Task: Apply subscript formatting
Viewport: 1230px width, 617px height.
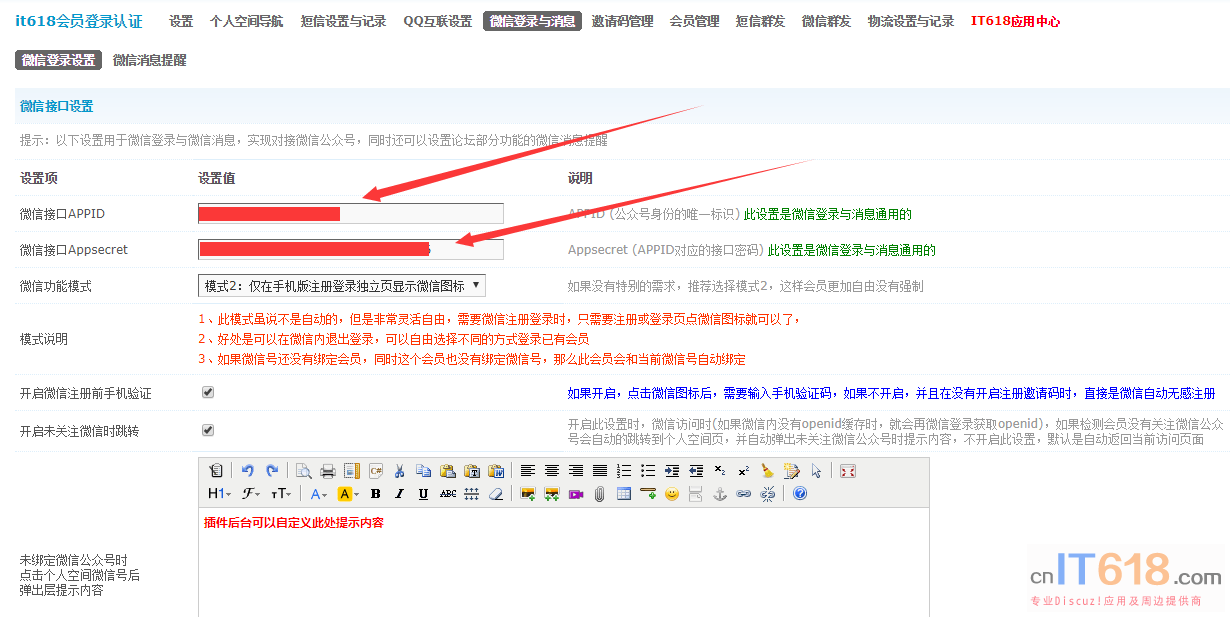Action: coord(720,471)
